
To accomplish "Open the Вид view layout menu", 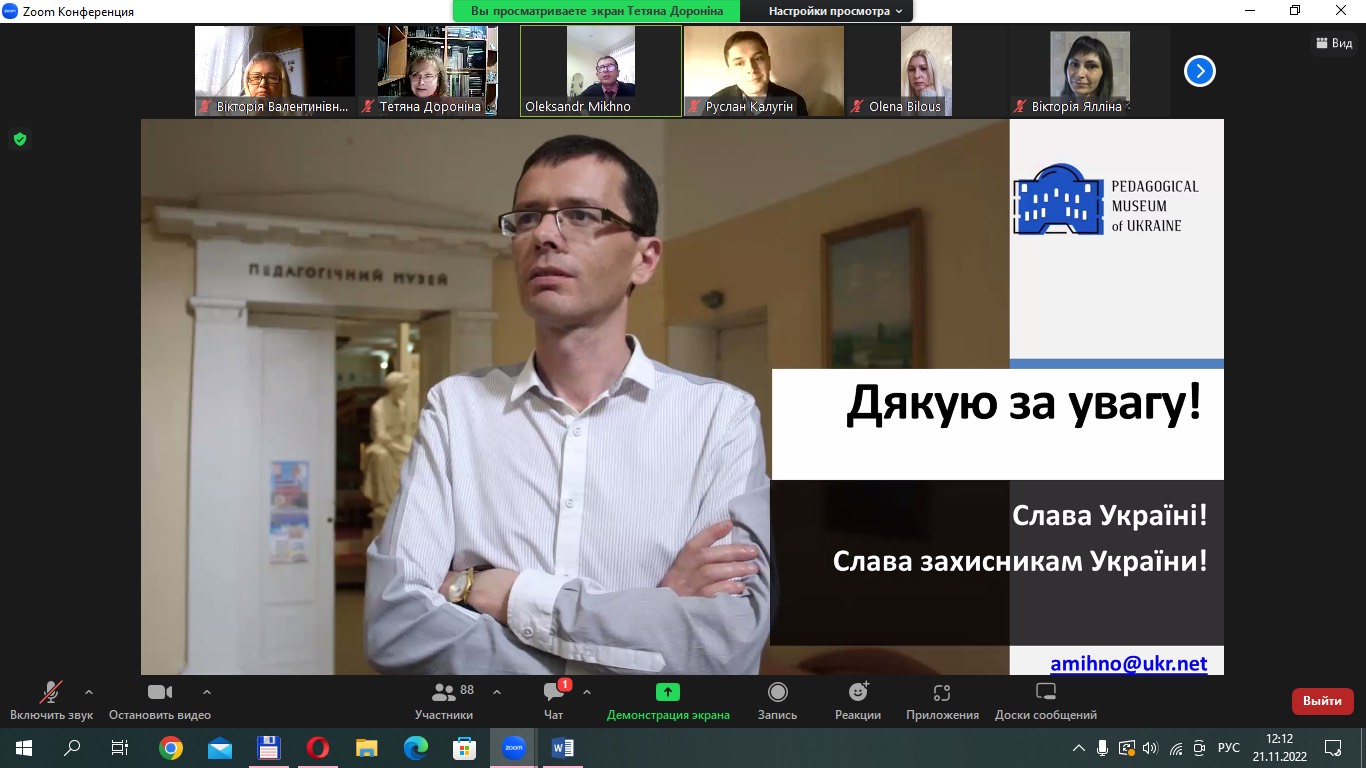I will [x=1334, y=43].
